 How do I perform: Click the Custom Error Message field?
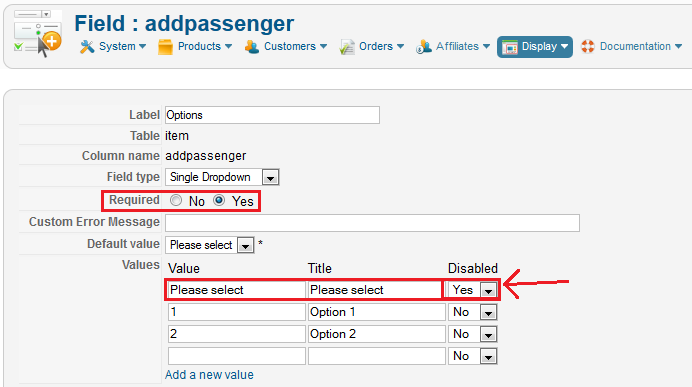tap(372, 223)
